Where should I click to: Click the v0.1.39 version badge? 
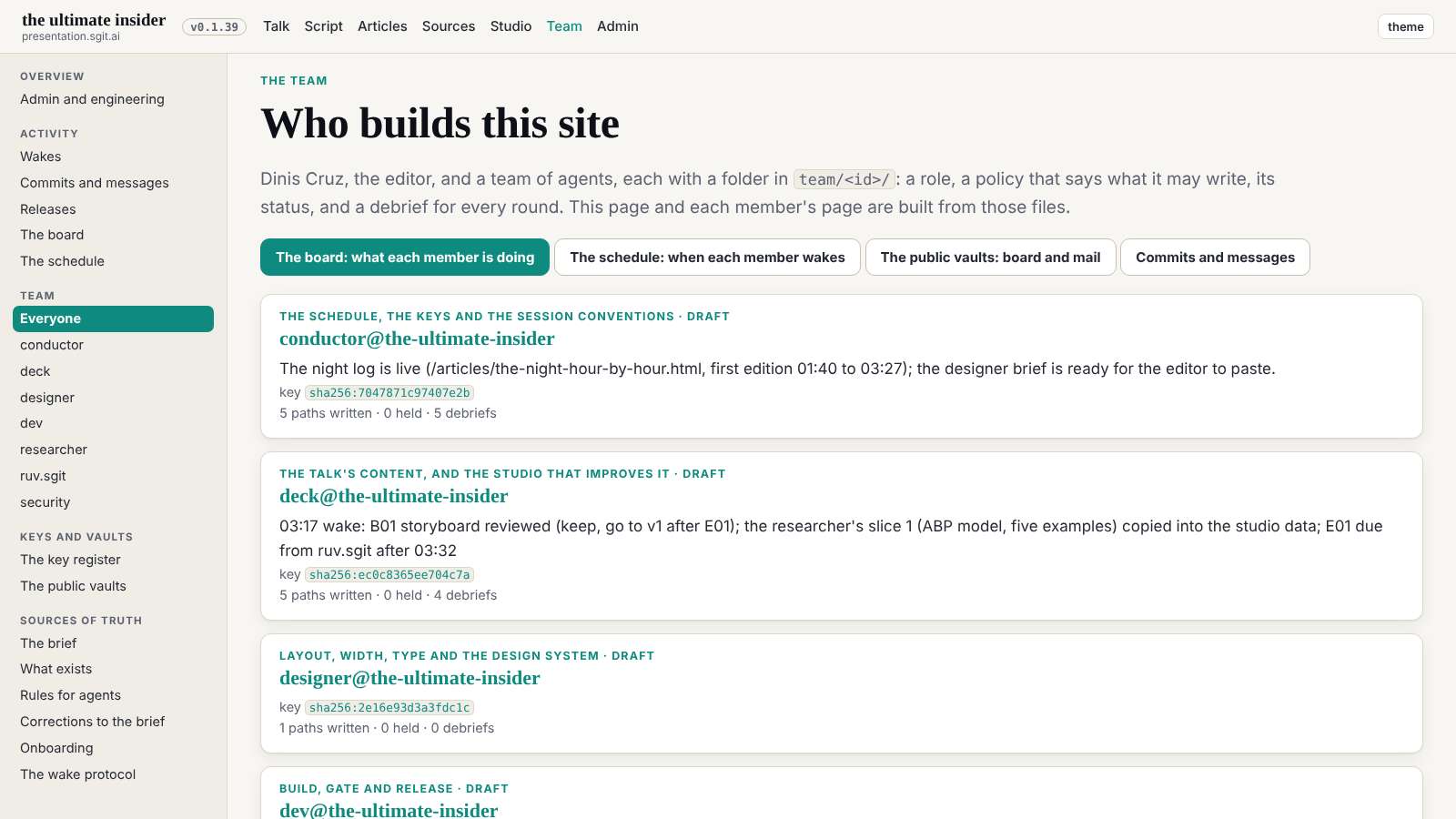[x=214, y=27]
